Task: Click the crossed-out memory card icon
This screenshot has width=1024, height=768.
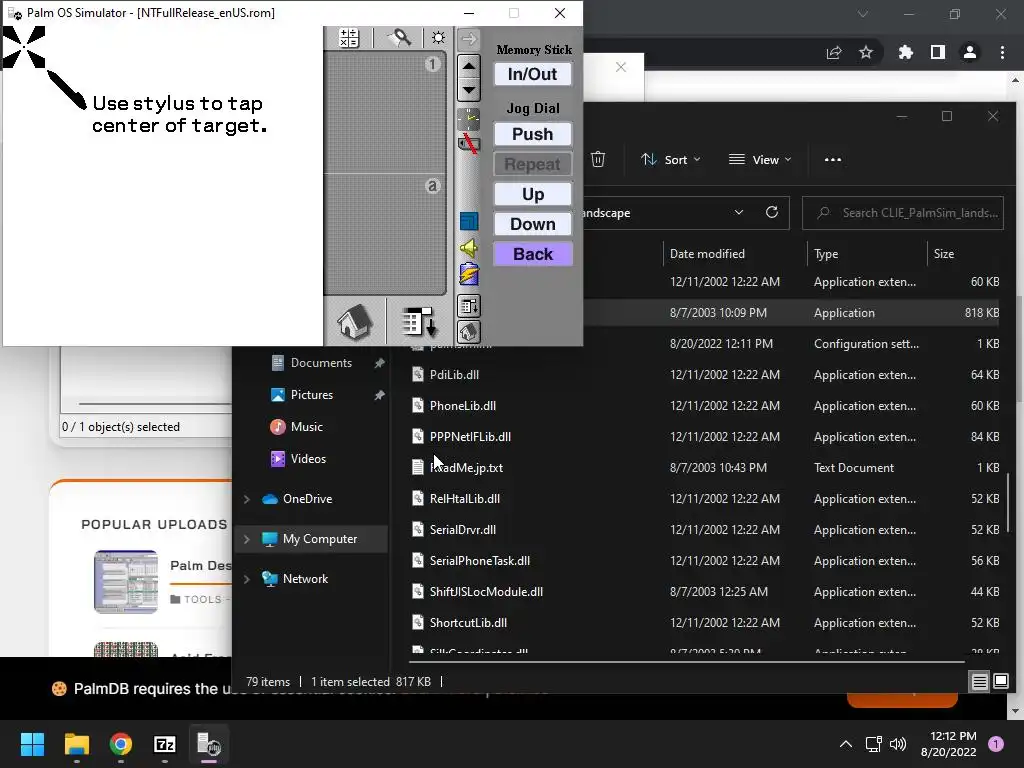Action: pos(468,143)
